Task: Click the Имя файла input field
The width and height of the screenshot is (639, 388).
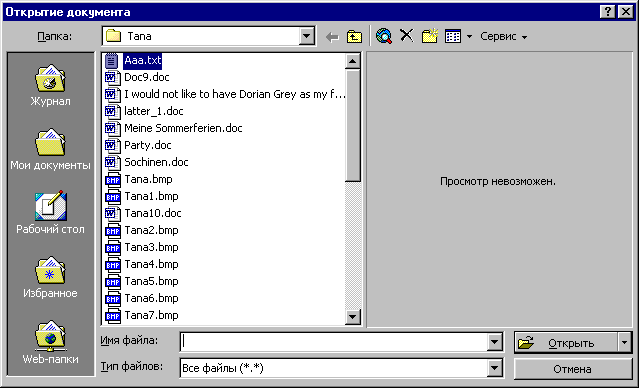Action: point(334,342)
